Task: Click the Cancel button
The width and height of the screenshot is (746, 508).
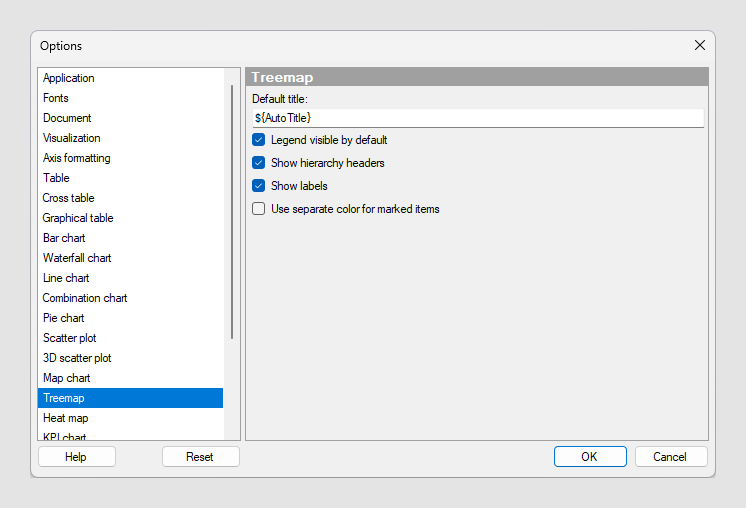Action: coord(670,457)
